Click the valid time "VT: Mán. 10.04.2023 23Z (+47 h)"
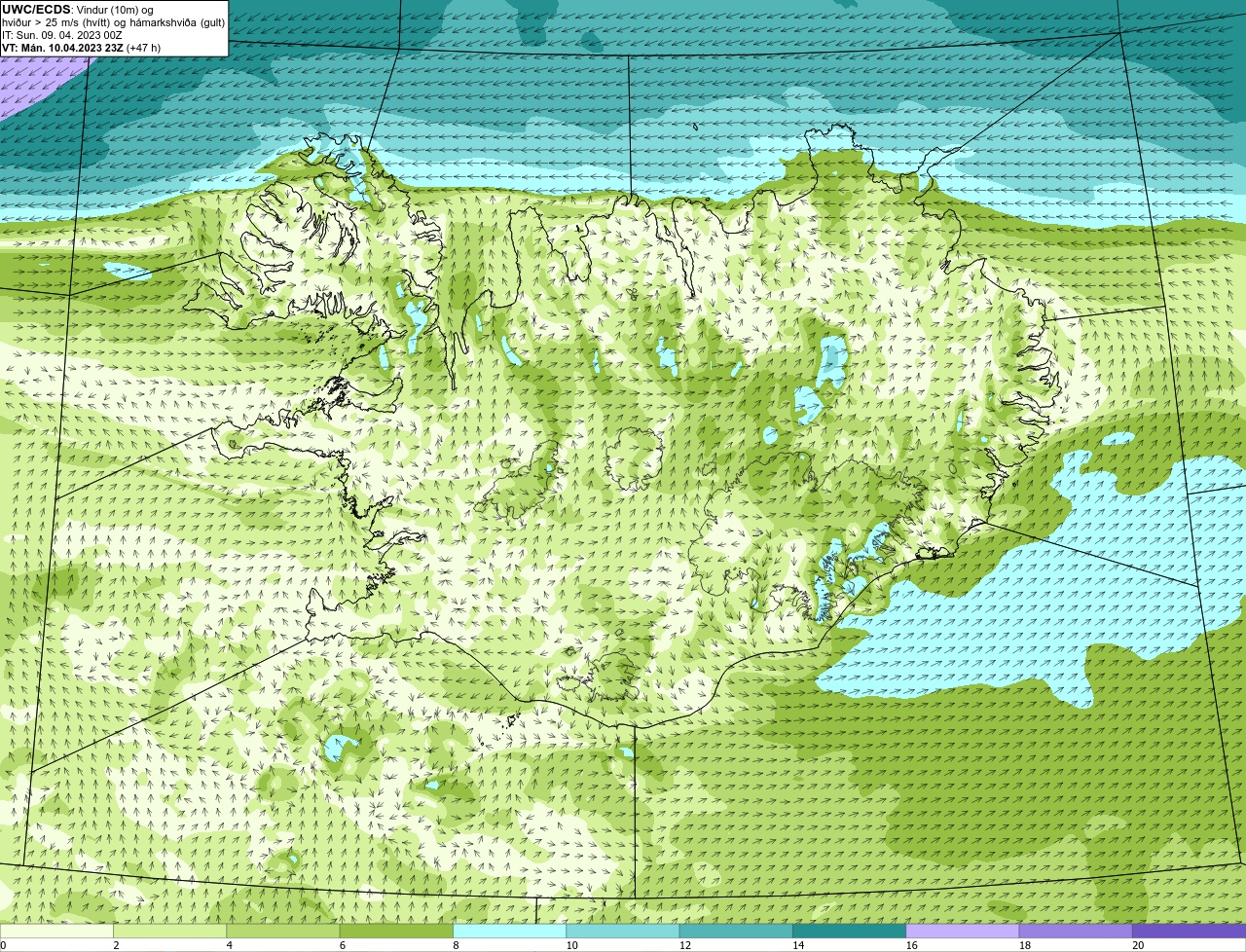The width and height of the screenshot is (1246, 952). pyautogui.click(x=82, y=48)
